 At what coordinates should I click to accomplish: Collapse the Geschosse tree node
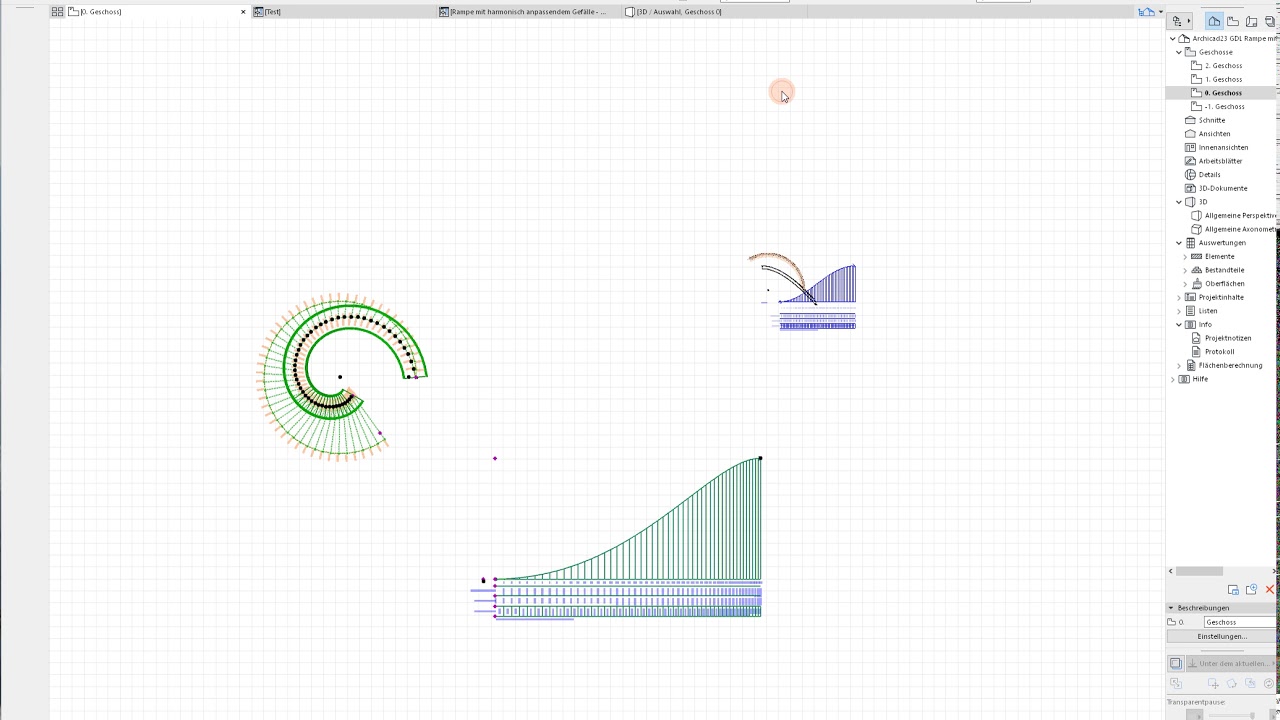(x=1179, y=52)
